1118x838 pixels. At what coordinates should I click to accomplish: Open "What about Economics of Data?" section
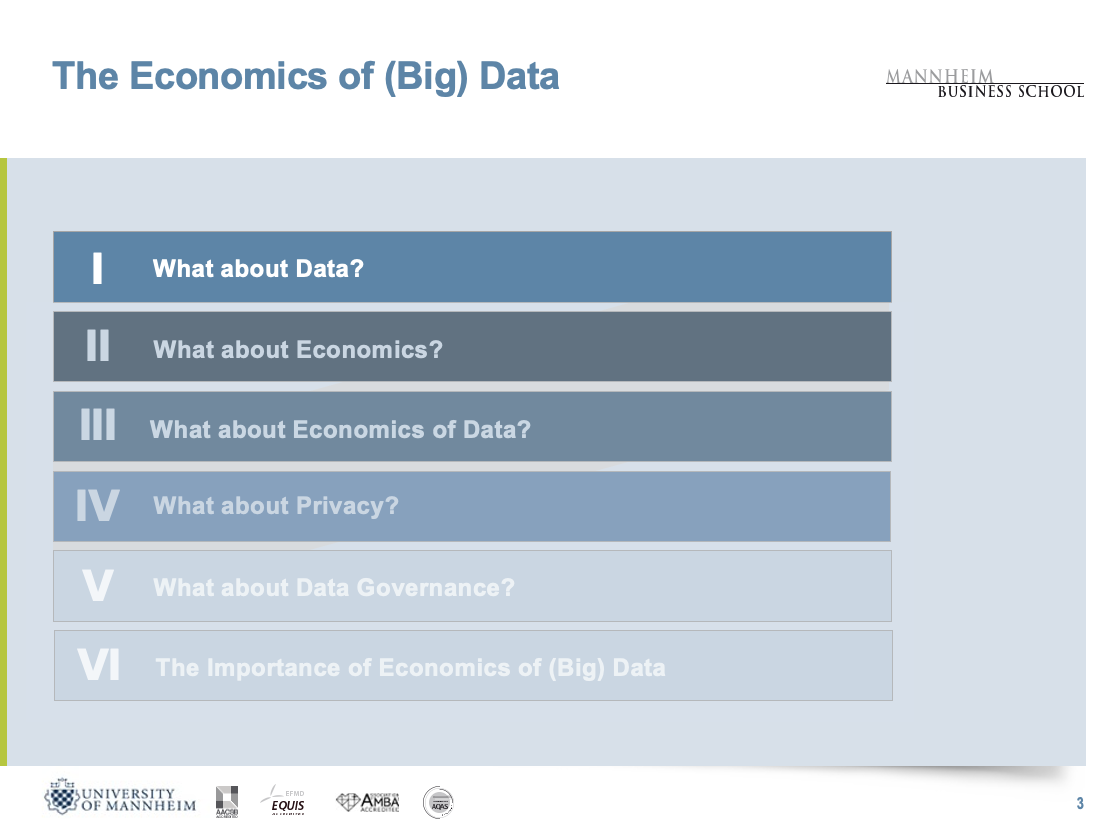click(x=340, y=429)
